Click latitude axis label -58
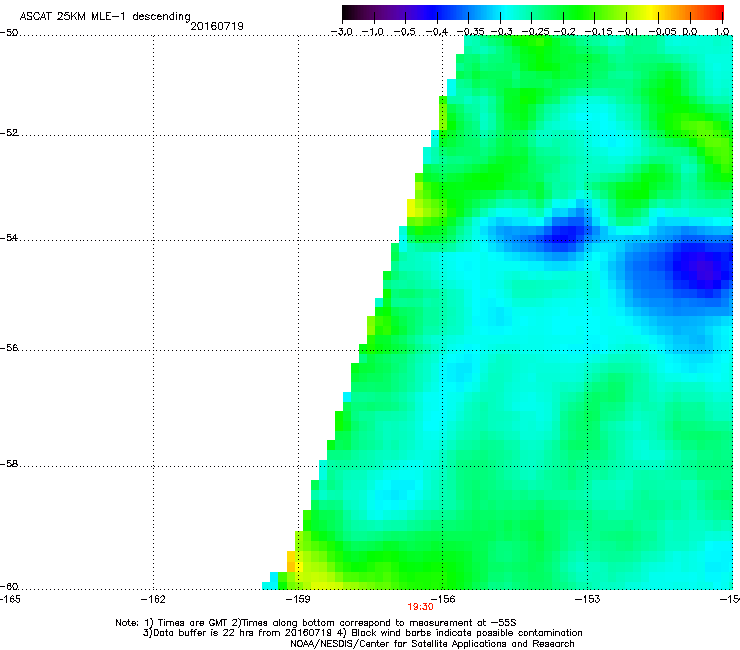740x650 pixels. (9, 464)
